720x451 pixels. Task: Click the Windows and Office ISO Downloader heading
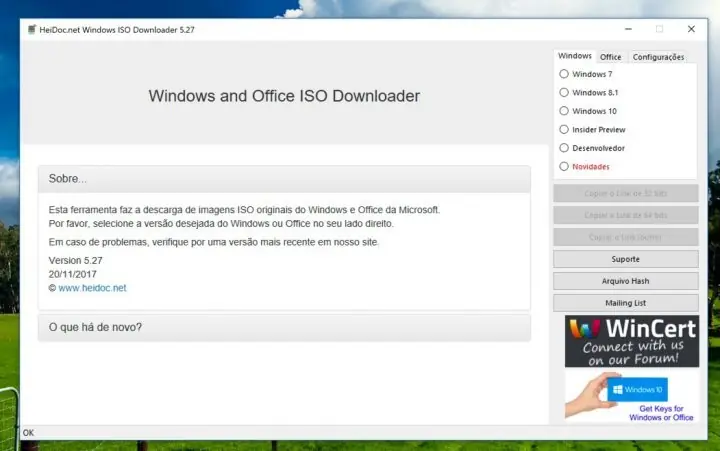(284, 96)
